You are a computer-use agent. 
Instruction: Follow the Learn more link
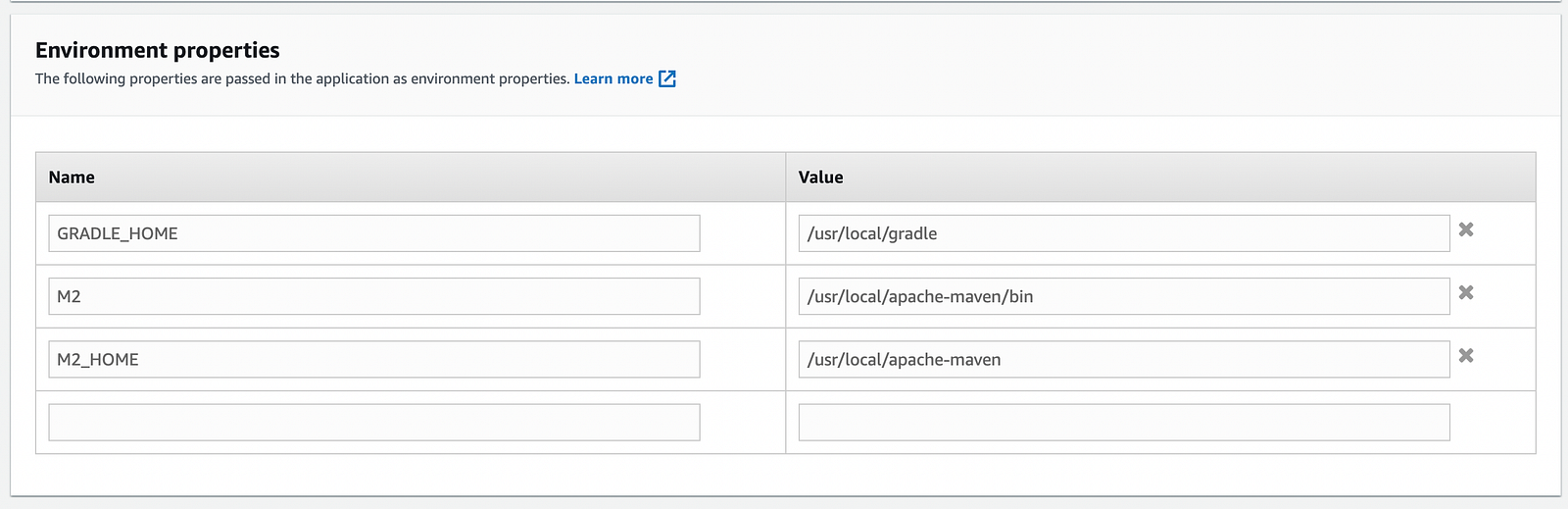[613, 78]
